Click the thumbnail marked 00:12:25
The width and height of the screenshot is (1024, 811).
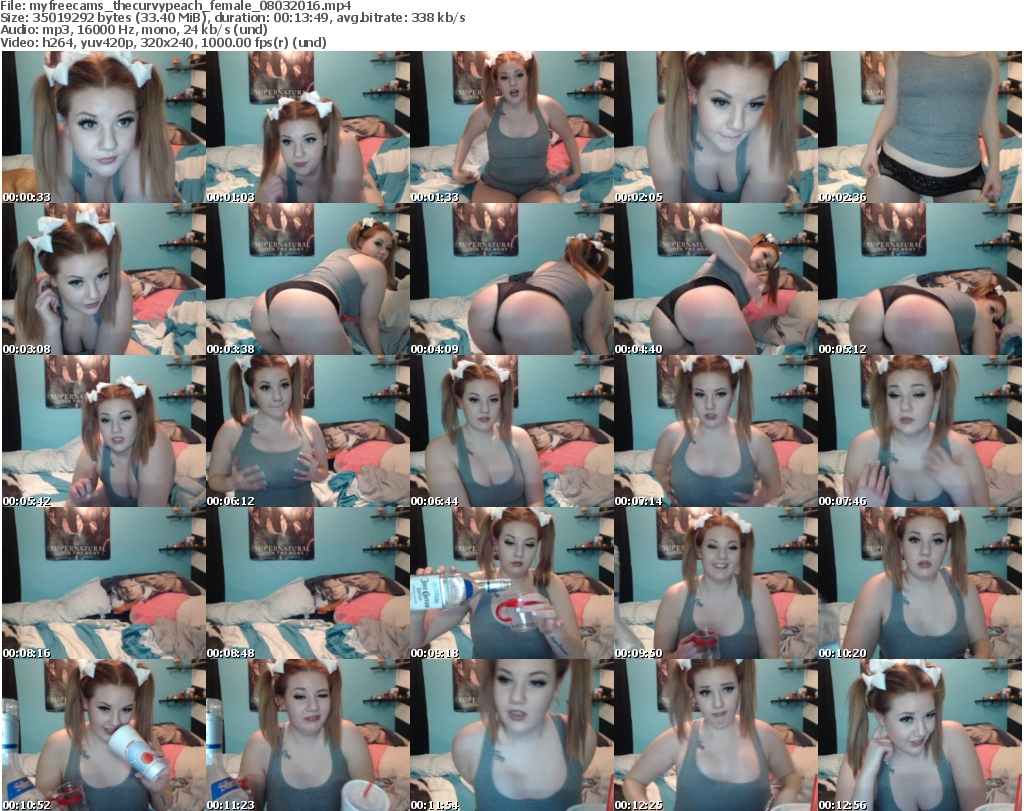pos(715,734)
